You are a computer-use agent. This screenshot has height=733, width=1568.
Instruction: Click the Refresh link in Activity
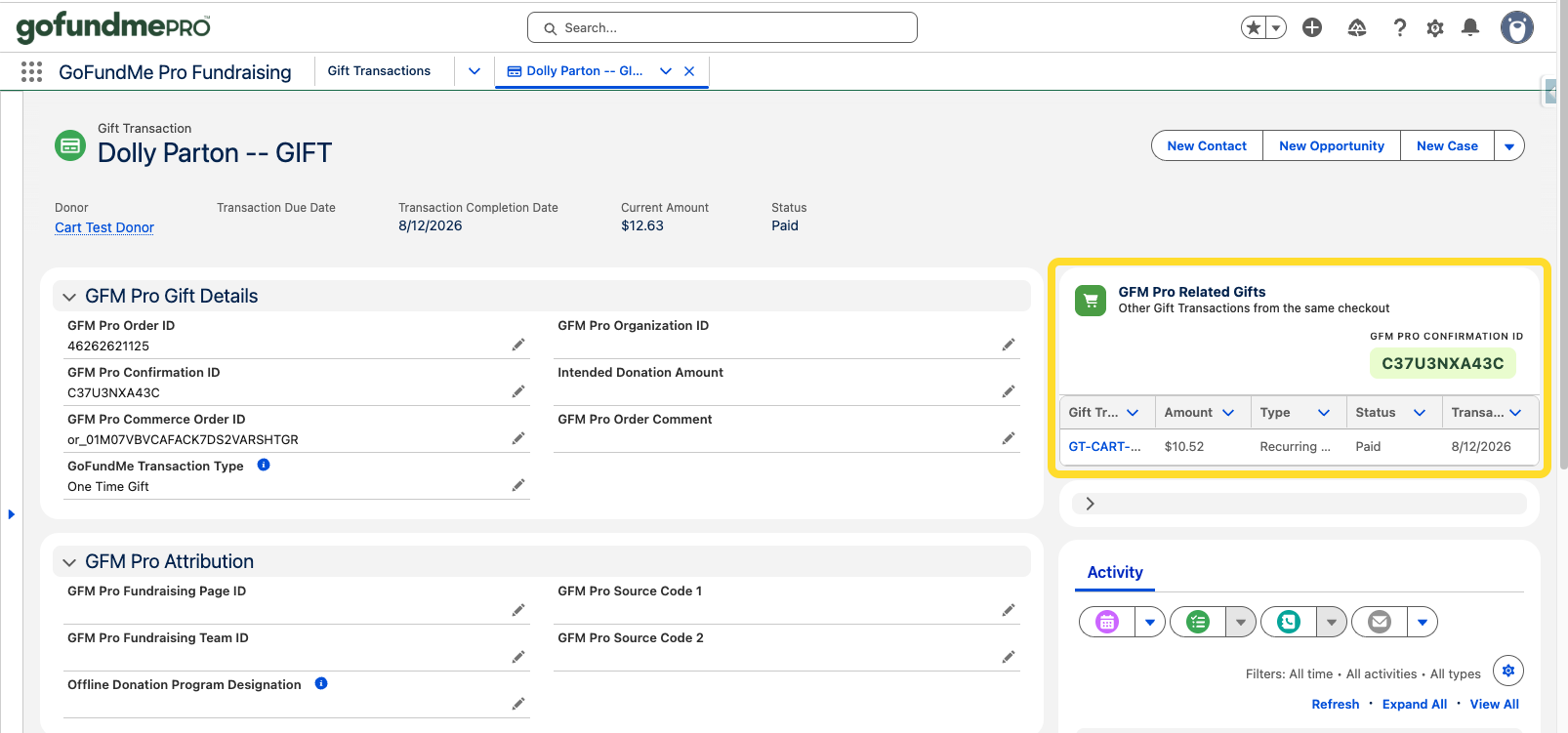tap(1336, 705)
